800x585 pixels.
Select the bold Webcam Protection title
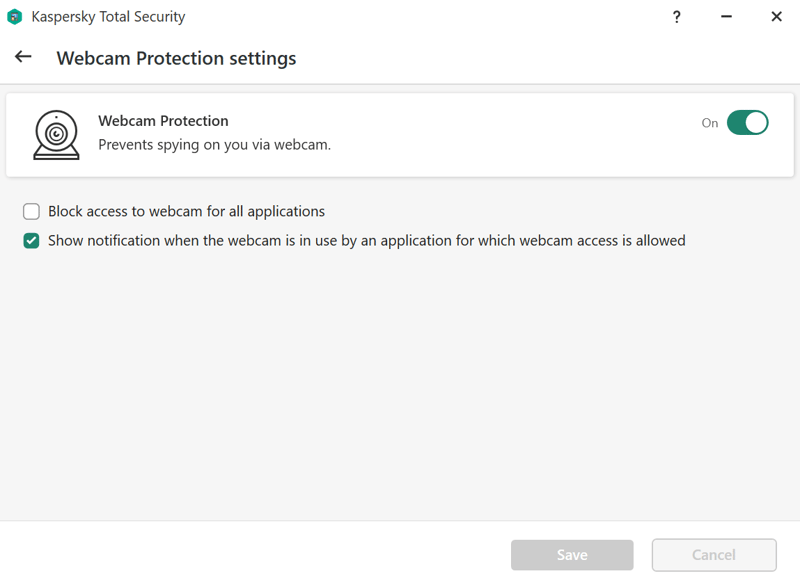(163, 121)
